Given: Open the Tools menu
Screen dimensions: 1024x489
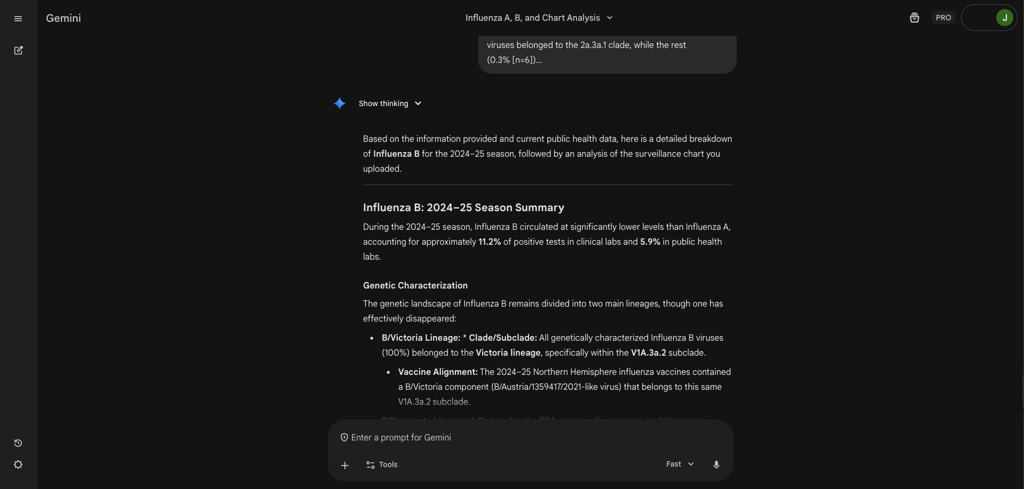Looking at the screenshot, I should click(381, 465).
